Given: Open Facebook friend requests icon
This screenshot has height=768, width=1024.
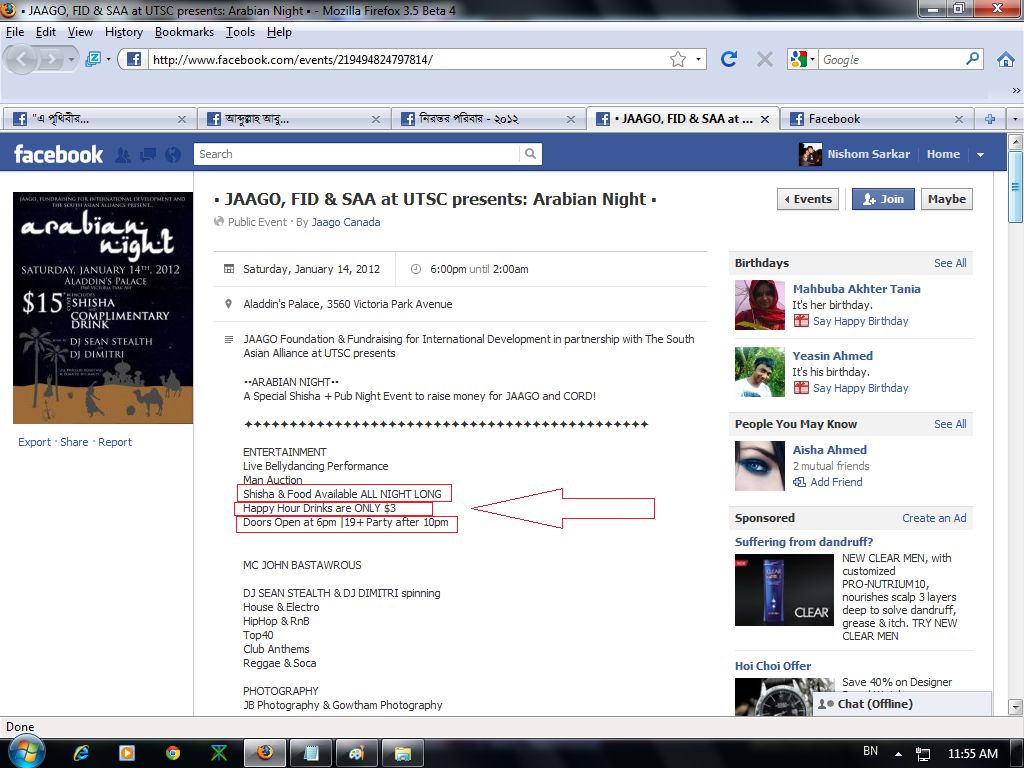Looking at the screenshot, I should (122, 155).
